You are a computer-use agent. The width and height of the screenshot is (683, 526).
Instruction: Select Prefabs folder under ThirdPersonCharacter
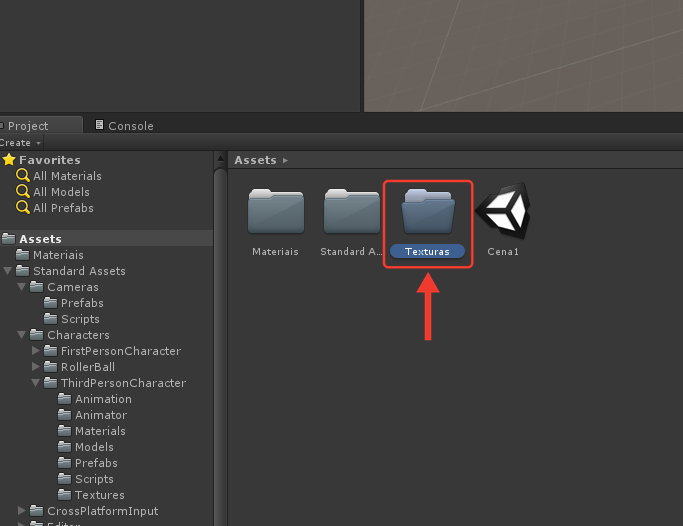96,463
